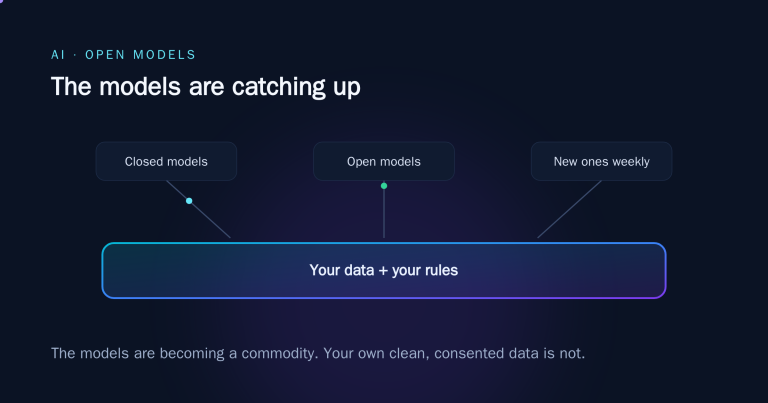The height and width of the screenshot is (403, 768).
Task: Click the green dot under Open models
Action: pyautogui.click(x=384, y=186)
